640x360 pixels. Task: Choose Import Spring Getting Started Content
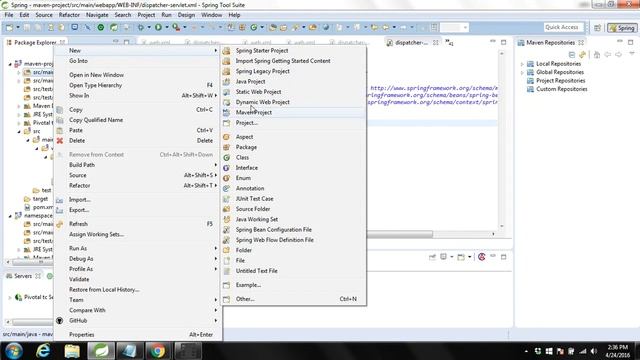tap(293, 61)
